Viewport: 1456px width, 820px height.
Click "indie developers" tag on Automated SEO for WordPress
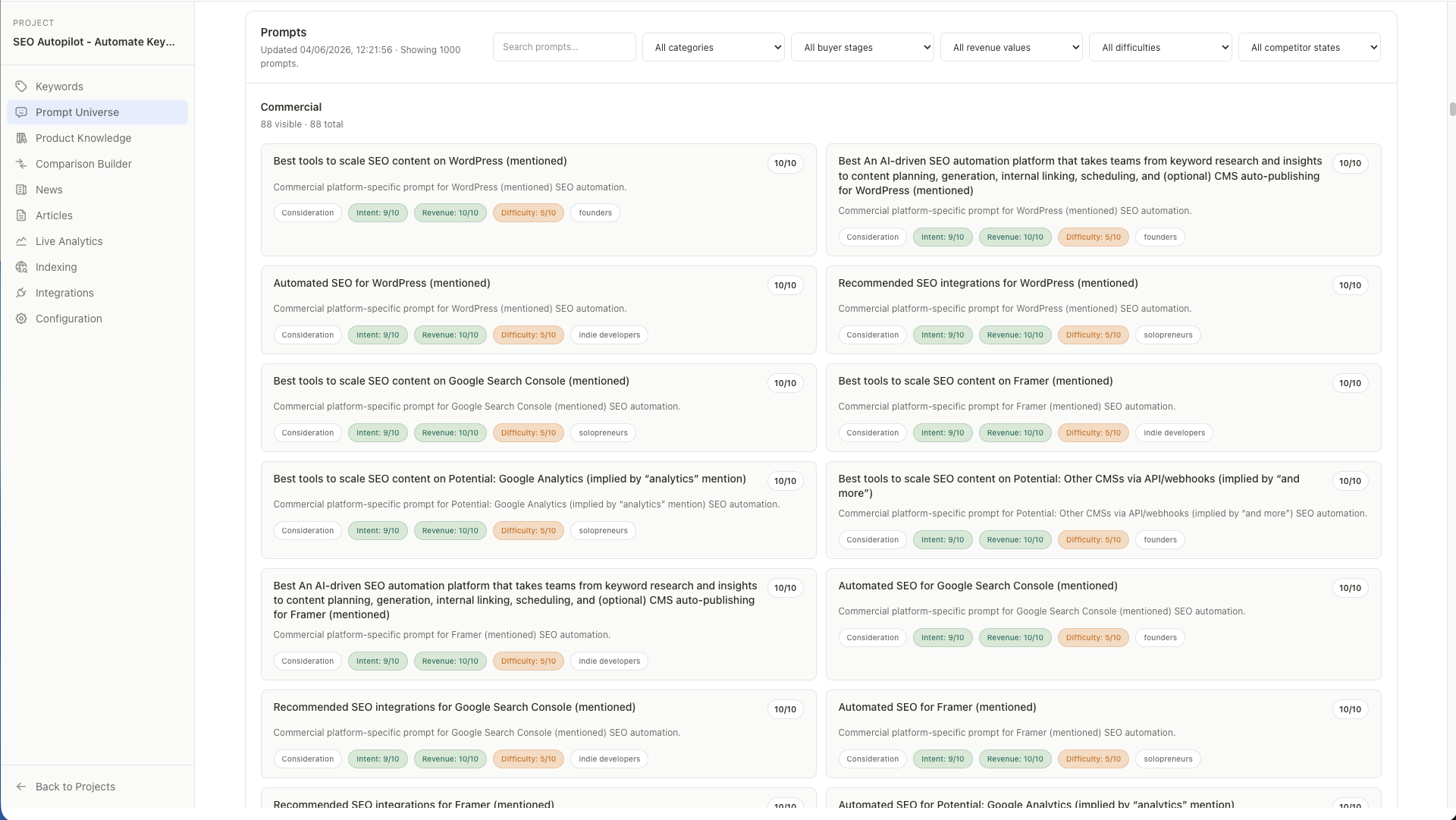pyautogui.click(x=609, y=335)
